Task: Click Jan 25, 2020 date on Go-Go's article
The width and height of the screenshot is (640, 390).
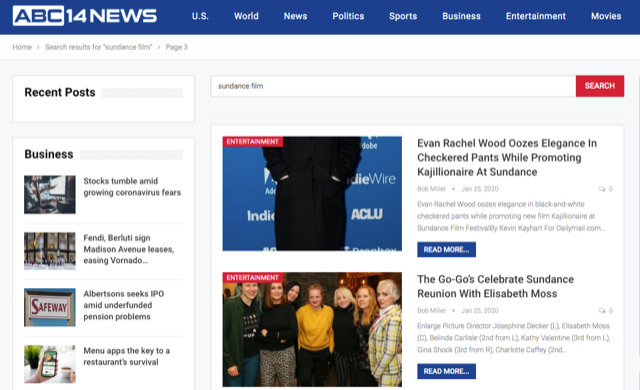Action: pos(480,310)
